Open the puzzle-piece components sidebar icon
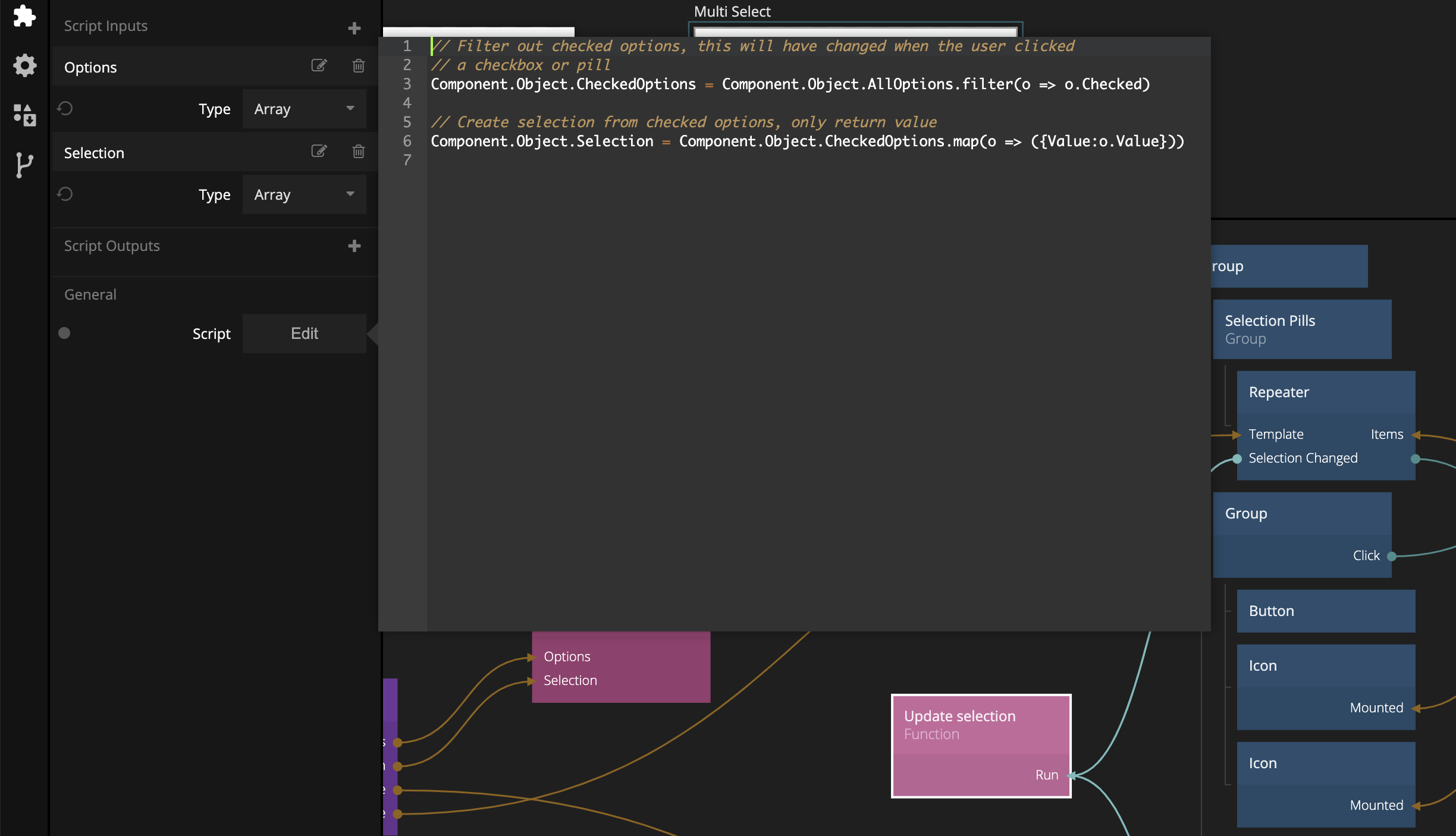The image size is (1456, 836). click(x=24, y=16)
